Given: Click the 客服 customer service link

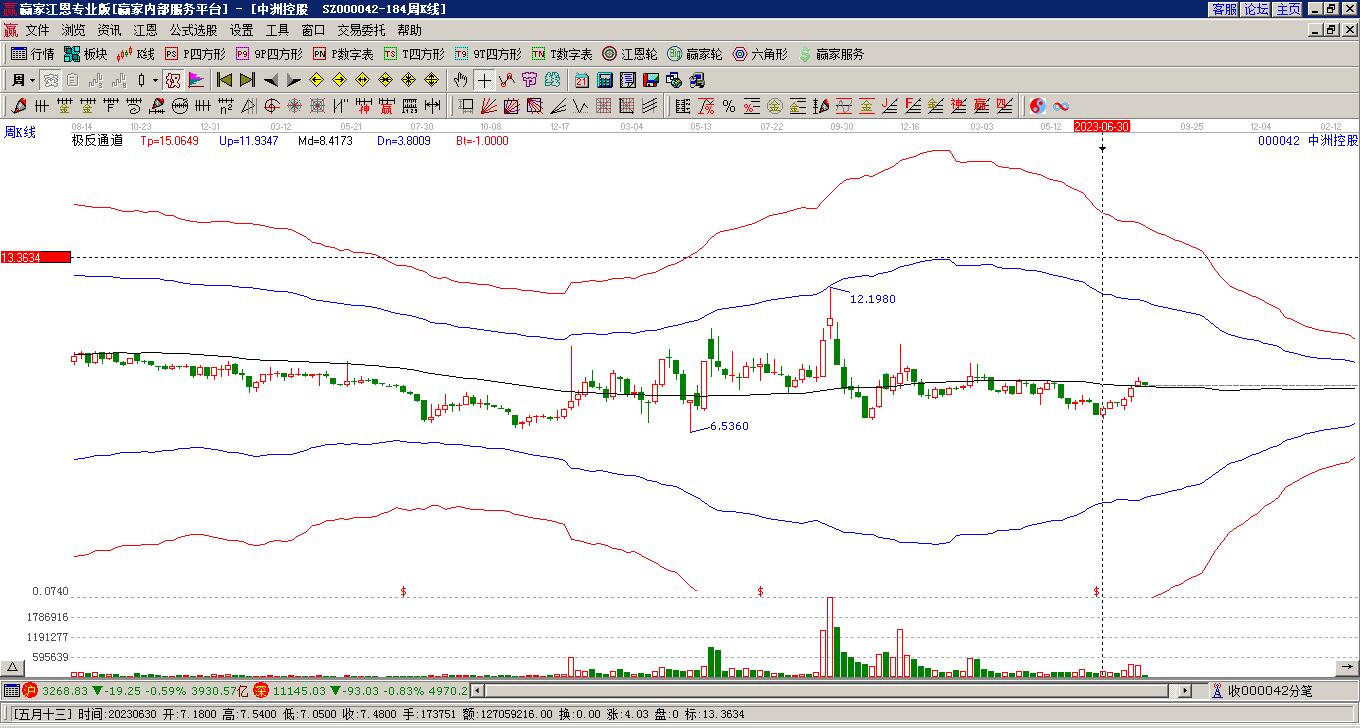Looking at the screenshot, I should coord(1224,9).
